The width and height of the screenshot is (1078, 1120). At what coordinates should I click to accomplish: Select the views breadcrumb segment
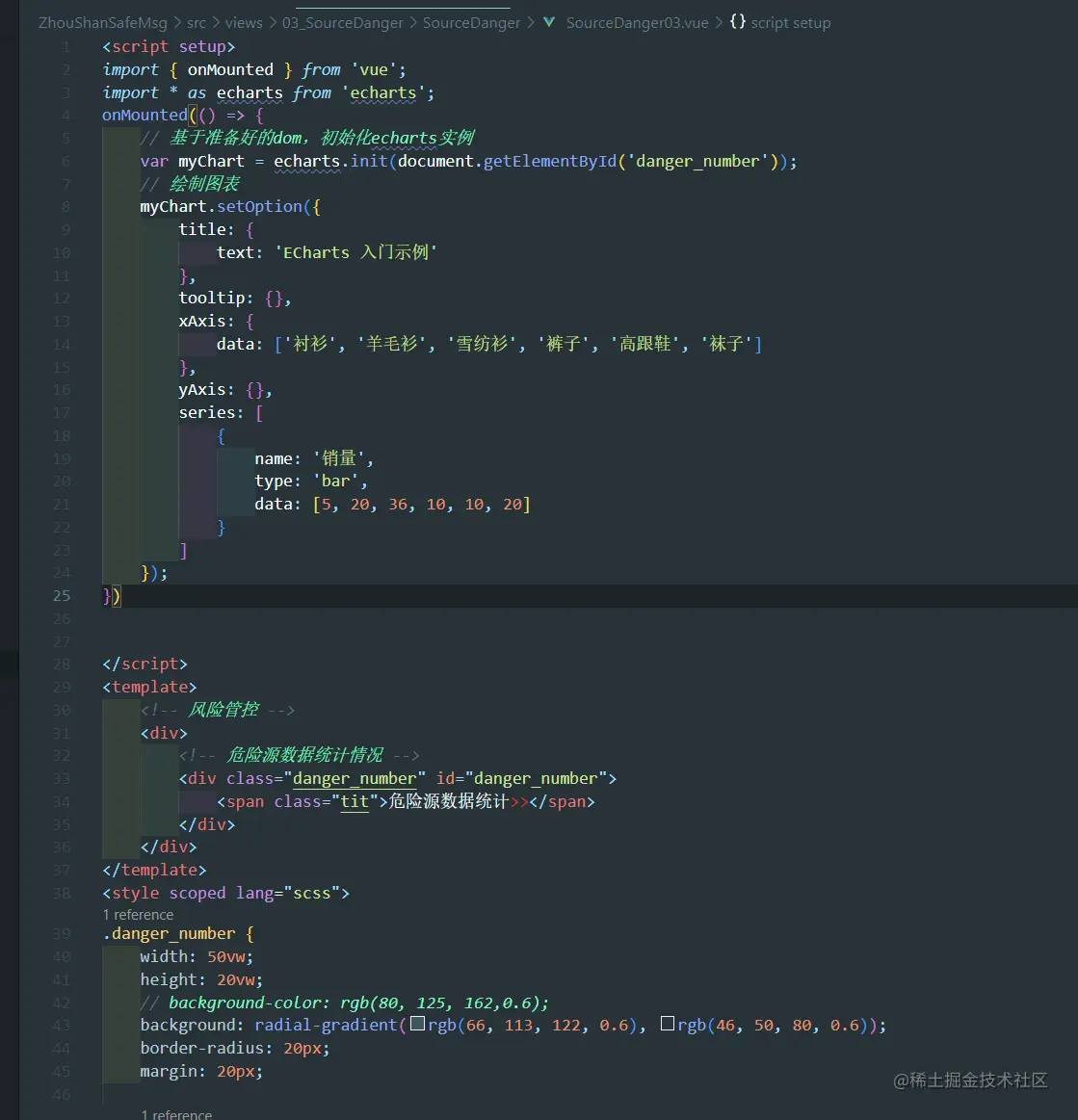[x=244, y=23]
